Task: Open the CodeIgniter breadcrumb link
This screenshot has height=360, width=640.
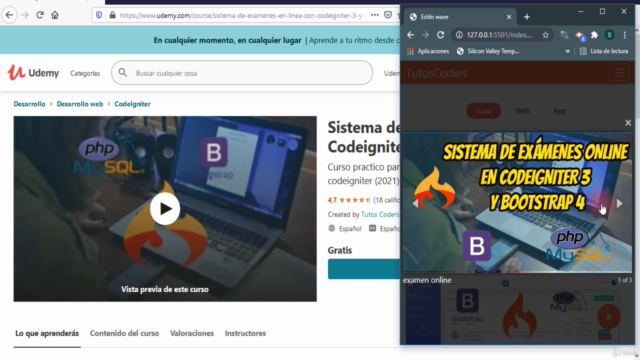Action: point(132,104)
